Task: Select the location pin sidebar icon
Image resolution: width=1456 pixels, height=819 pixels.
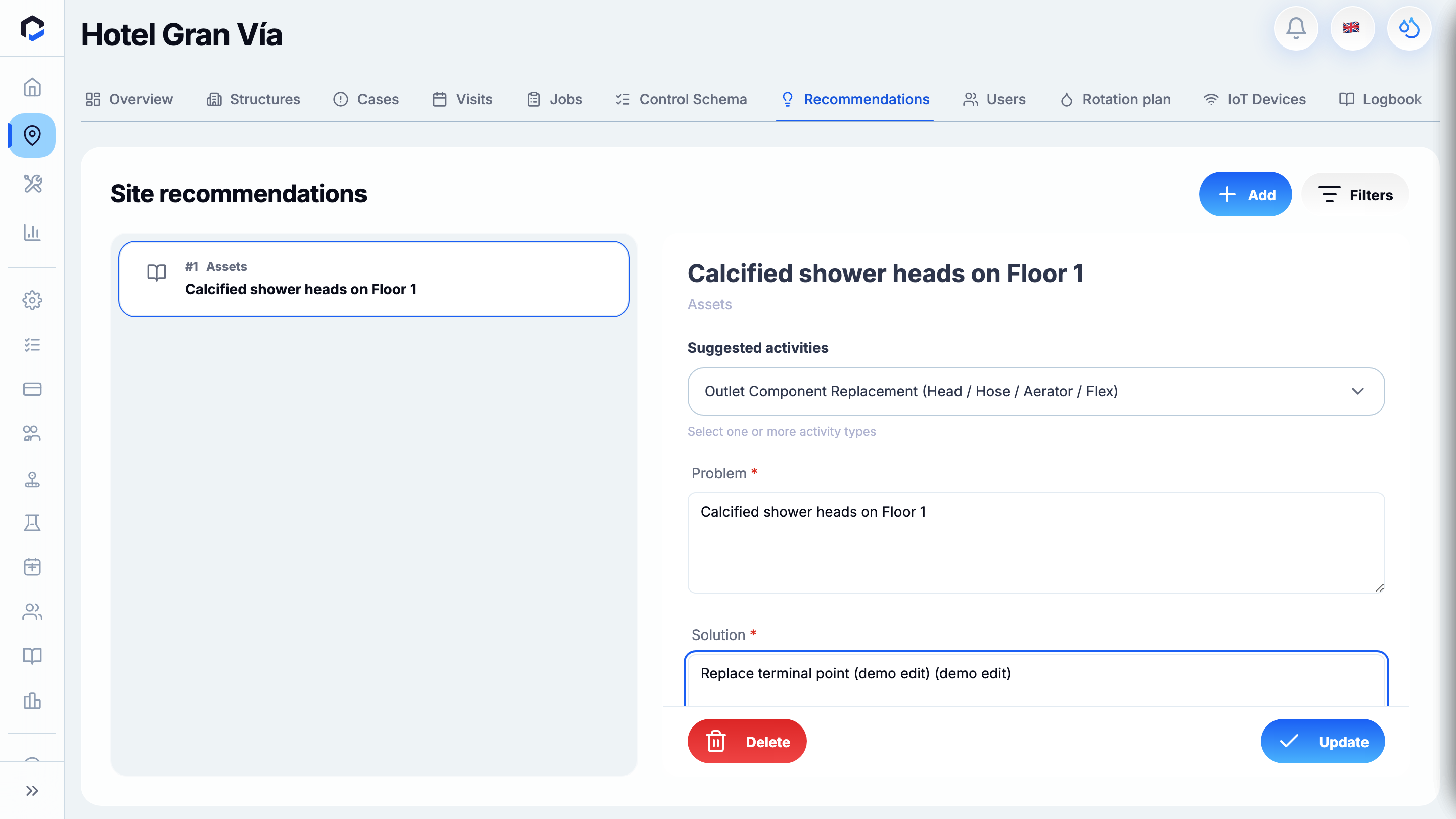Action: (x=32, y=135)
